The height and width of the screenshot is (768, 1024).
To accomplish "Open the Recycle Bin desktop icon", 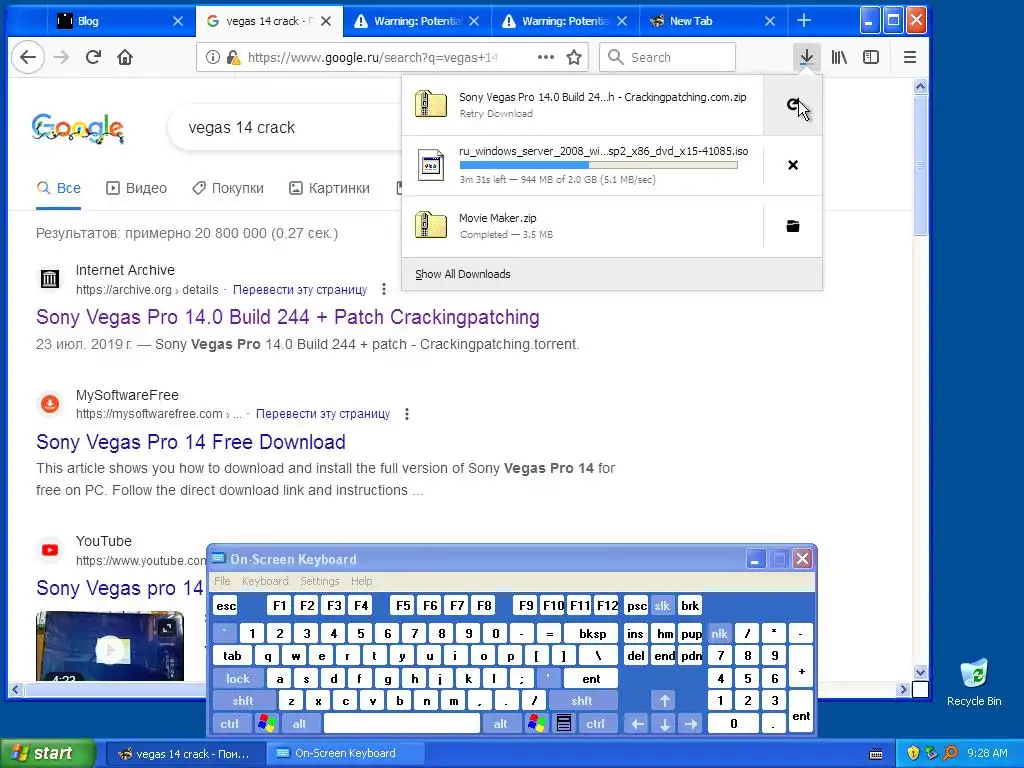I will [x=974, y=683].
